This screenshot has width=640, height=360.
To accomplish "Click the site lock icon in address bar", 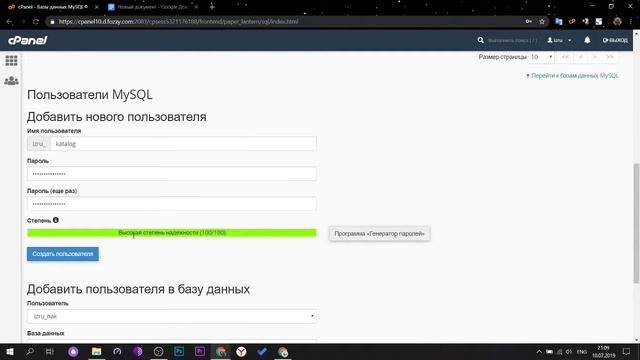I will pyautogui.click(x=52, y=22).
